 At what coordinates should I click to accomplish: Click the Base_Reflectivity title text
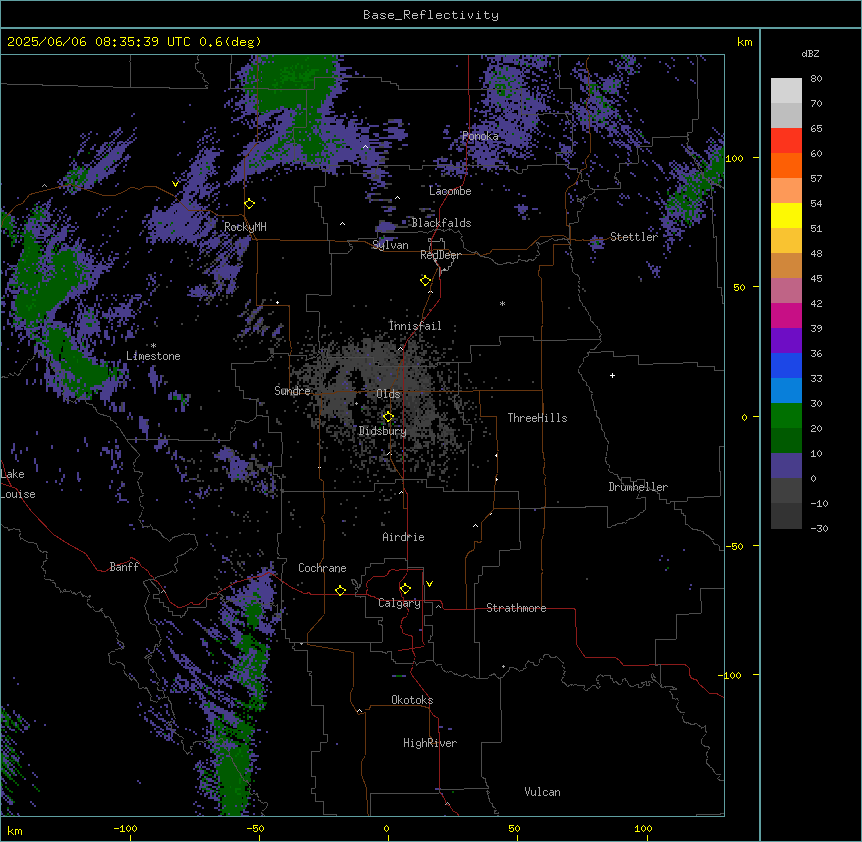click(431, 15)
